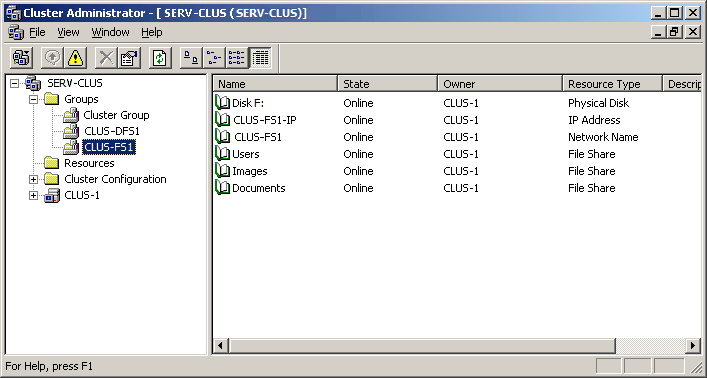
Task: Sort by the Name column header
Action: (275, 84)
